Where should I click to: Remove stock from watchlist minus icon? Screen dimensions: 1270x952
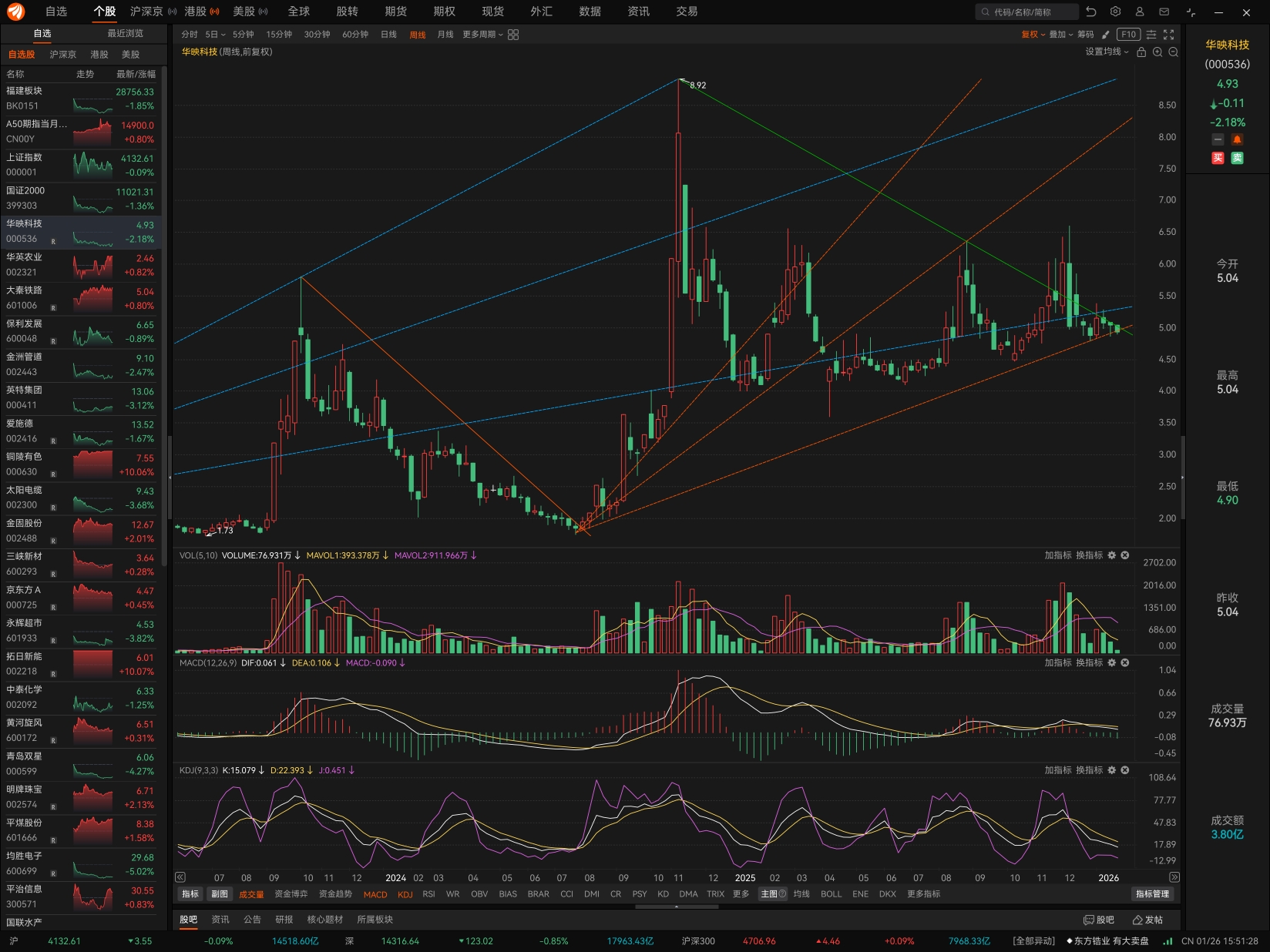pyautogui.click(x=1218, y=139)
